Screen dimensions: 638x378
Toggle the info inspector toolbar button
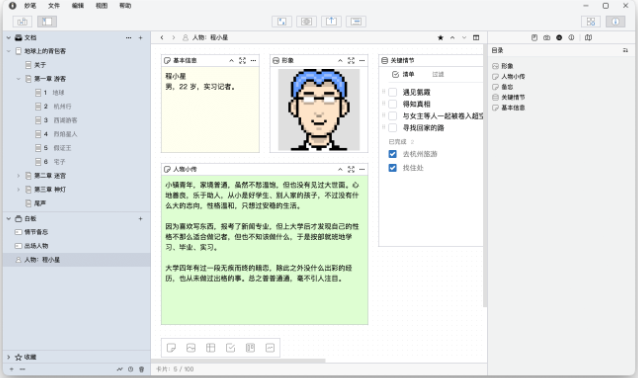tap(615, 22)
